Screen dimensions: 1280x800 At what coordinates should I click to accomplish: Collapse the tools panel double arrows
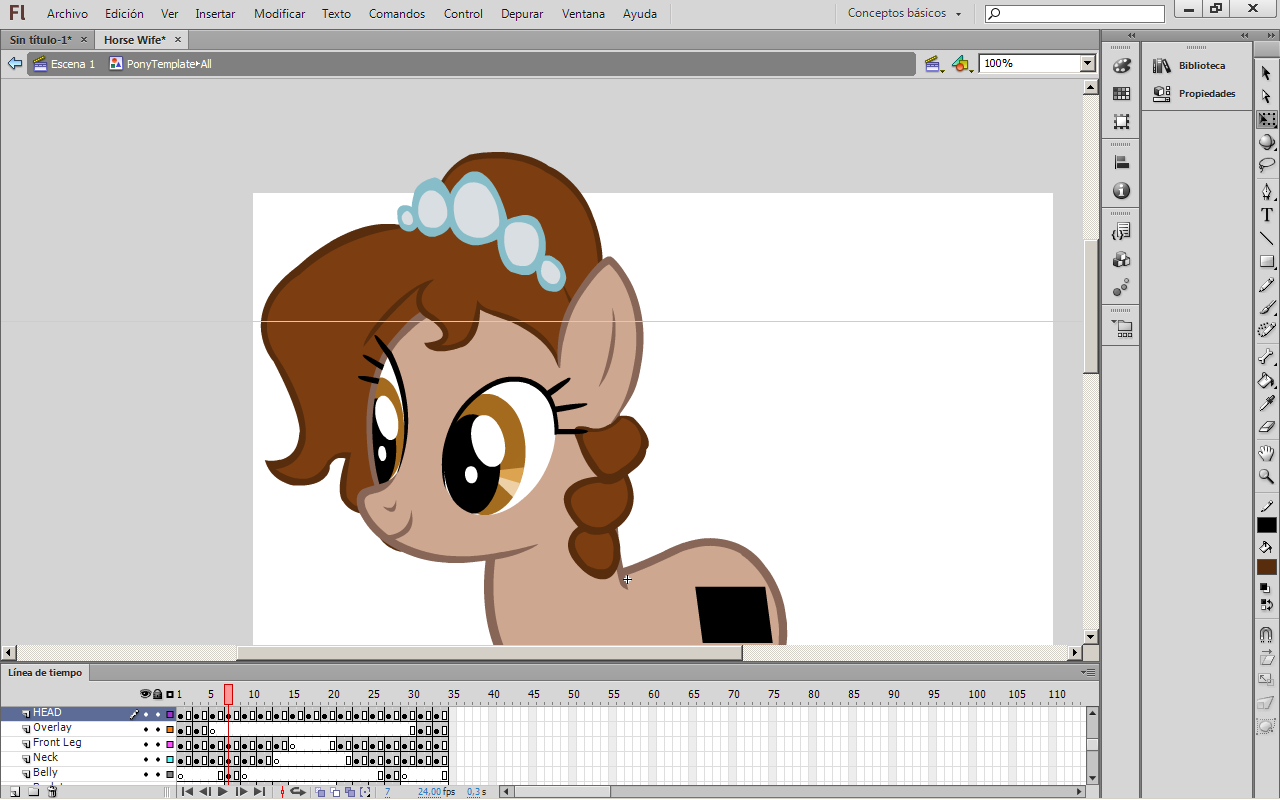point(1272,35)
